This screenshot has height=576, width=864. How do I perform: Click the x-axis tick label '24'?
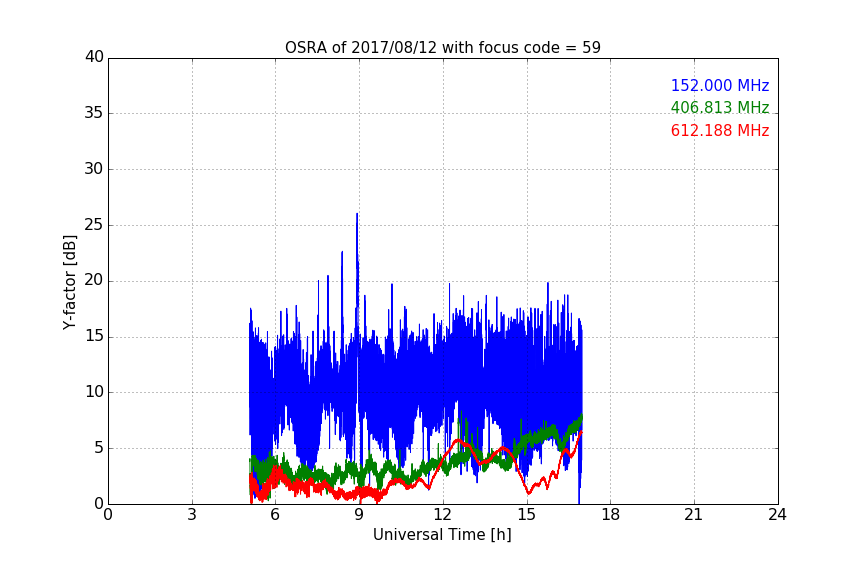tap(777, 515)
